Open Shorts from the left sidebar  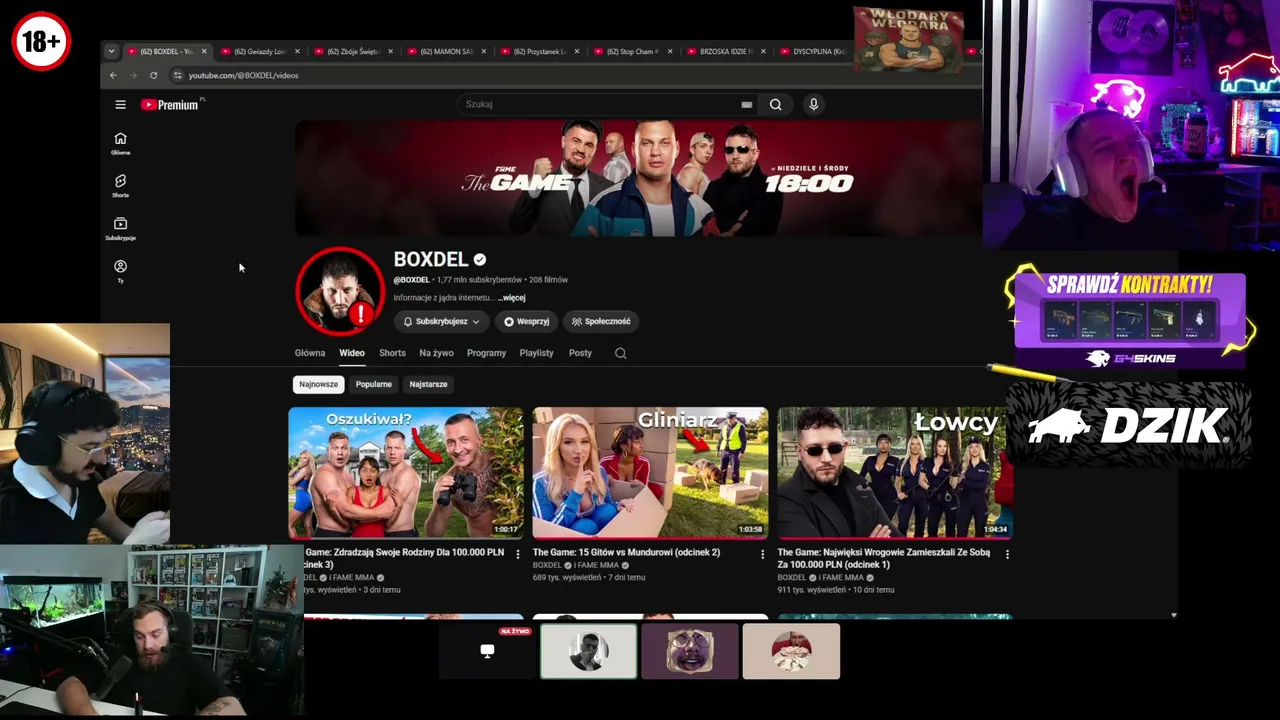point(120,186)
